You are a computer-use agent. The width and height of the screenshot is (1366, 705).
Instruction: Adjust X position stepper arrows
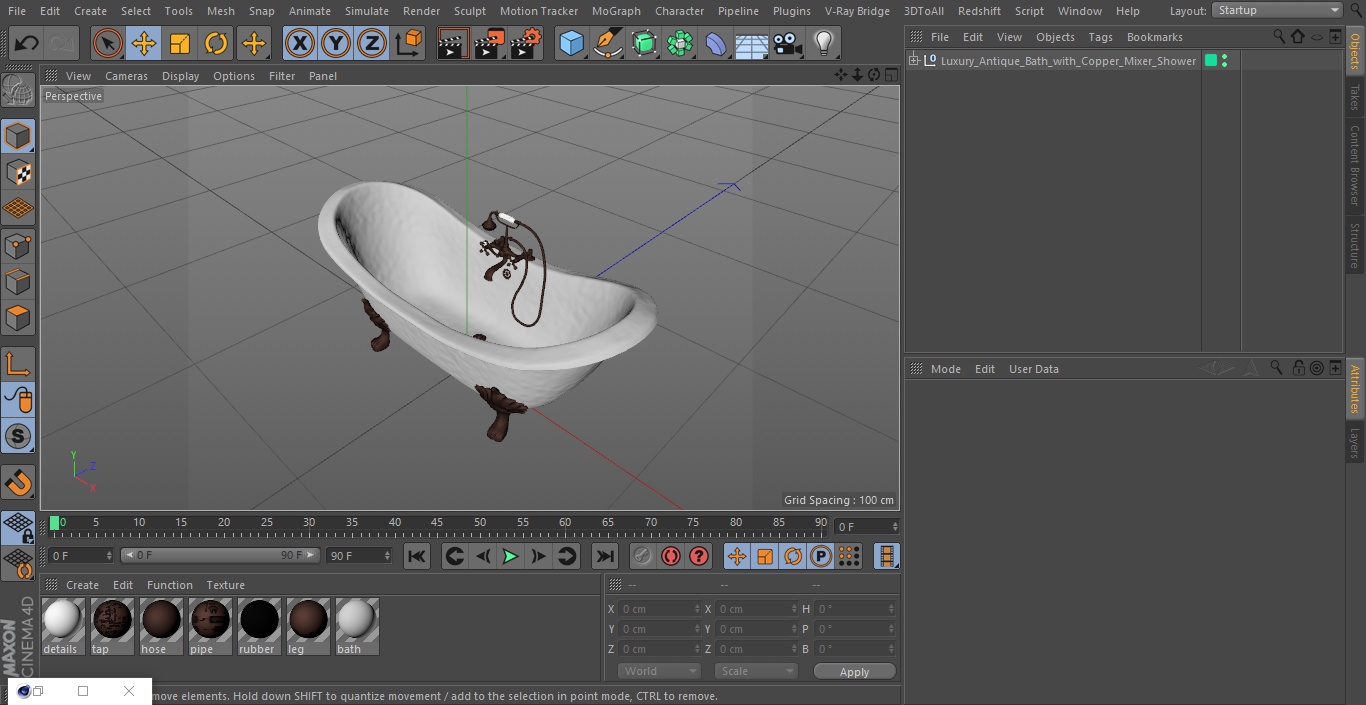697,609
